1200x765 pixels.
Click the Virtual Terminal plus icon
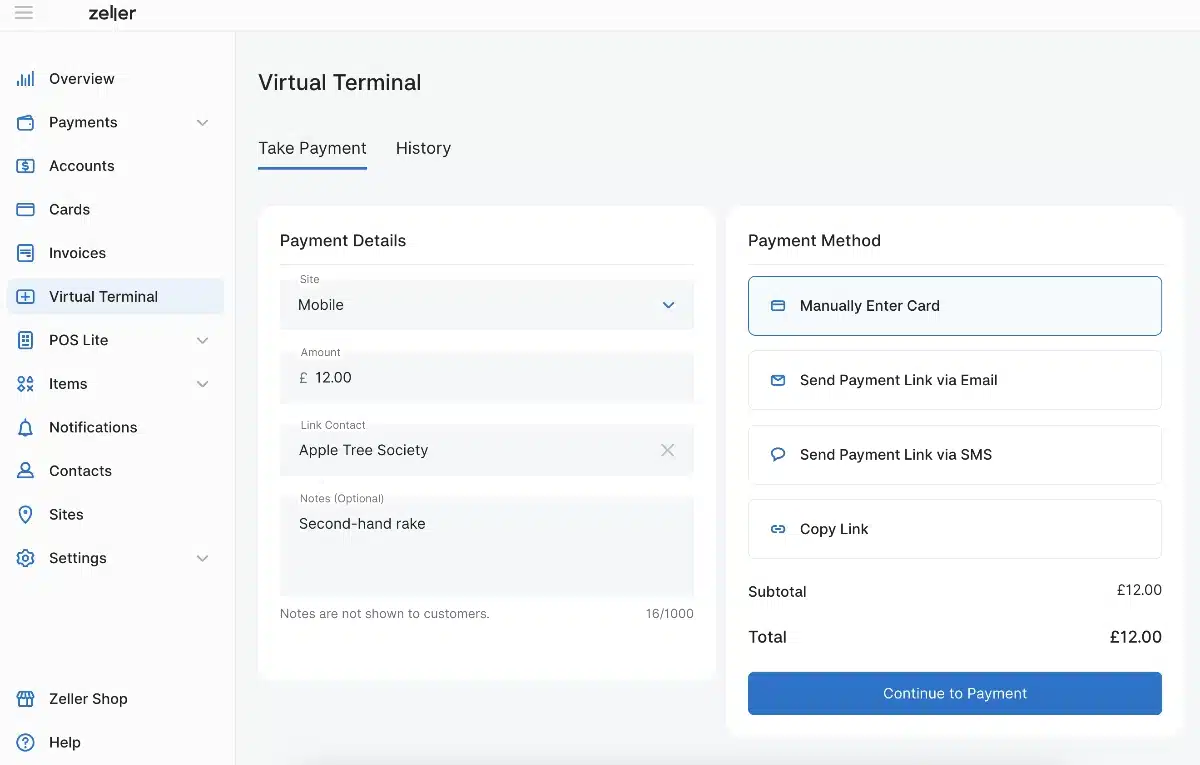(26, 297)
